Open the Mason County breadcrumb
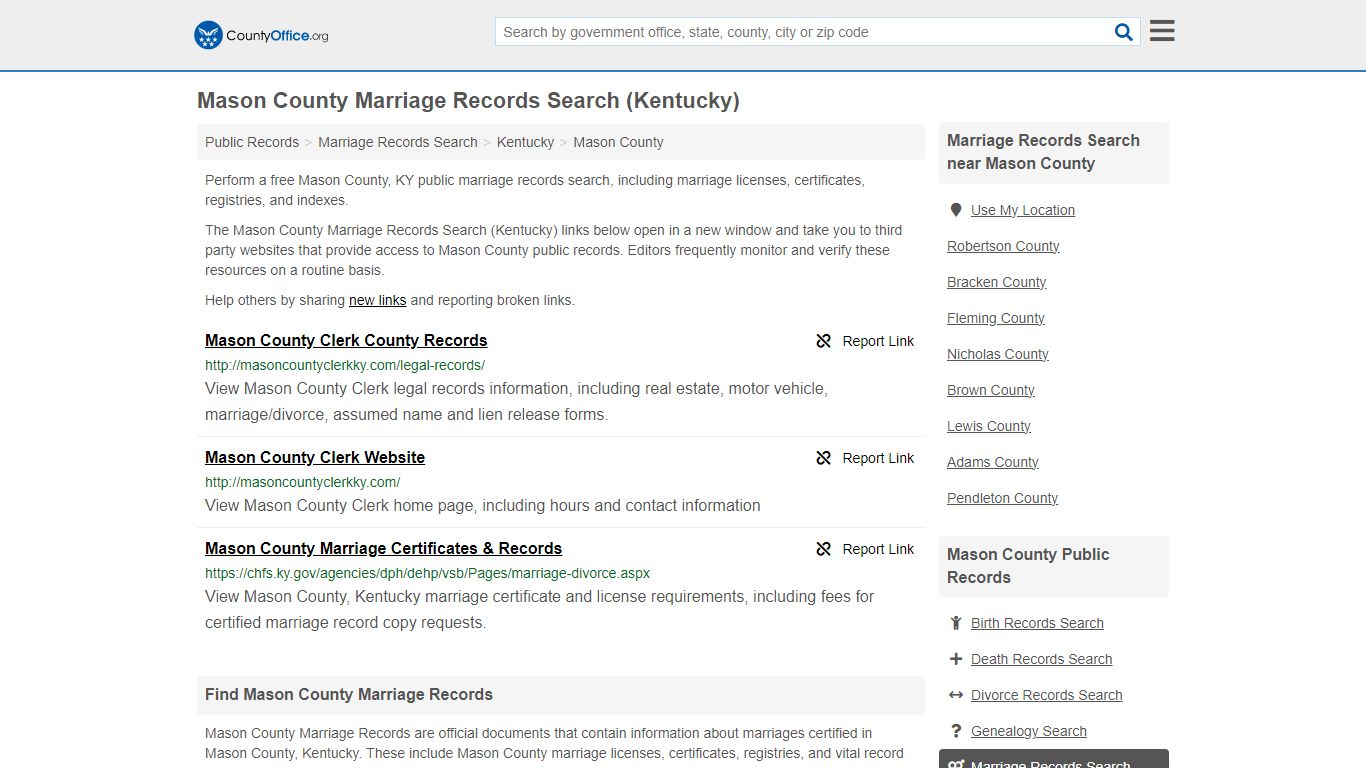The image size is (1366, 768). click(618, 142)
